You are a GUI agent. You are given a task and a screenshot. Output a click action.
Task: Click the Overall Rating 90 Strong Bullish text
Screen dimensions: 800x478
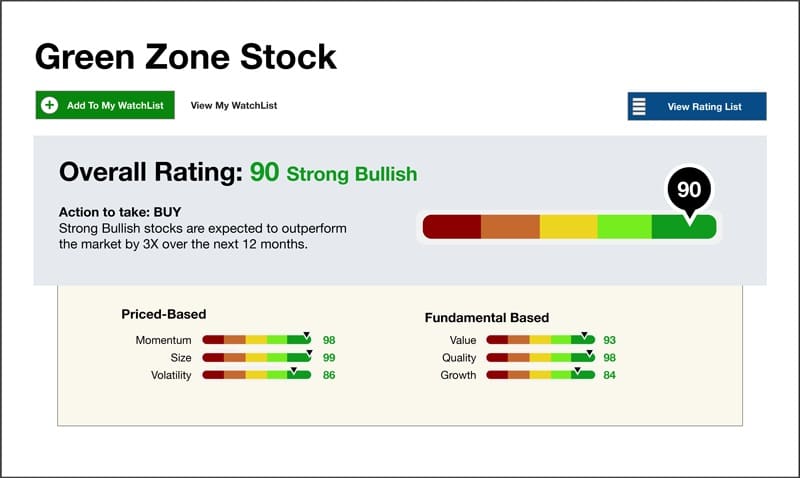coord(238,172)
